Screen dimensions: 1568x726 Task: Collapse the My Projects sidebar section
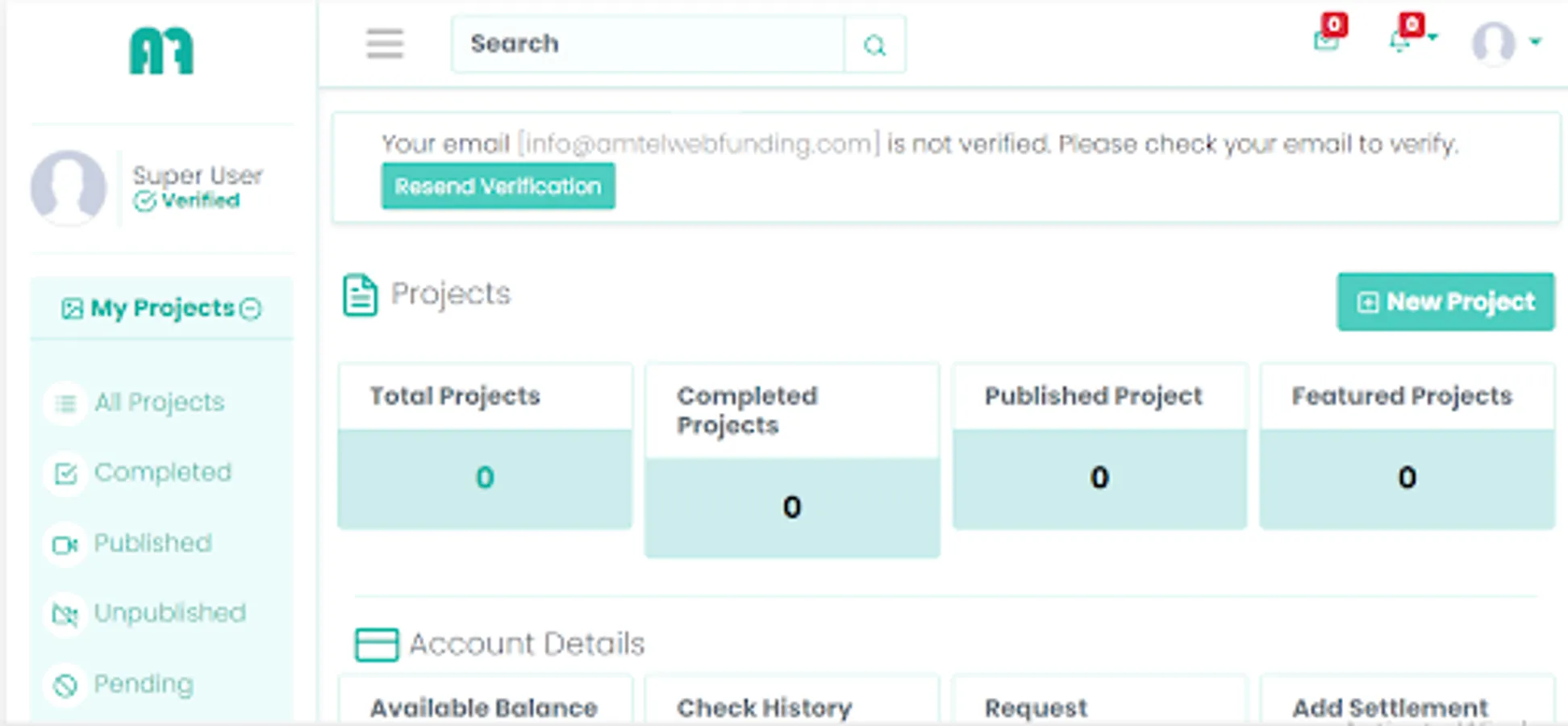point(252,309)
